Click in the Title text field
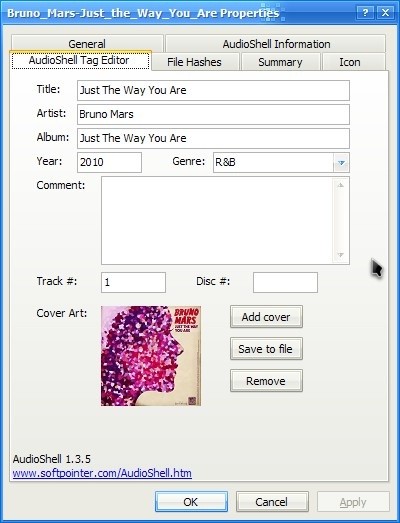Image resolution: width=400 pixels, height=523 pixels. tap(213, 90)
